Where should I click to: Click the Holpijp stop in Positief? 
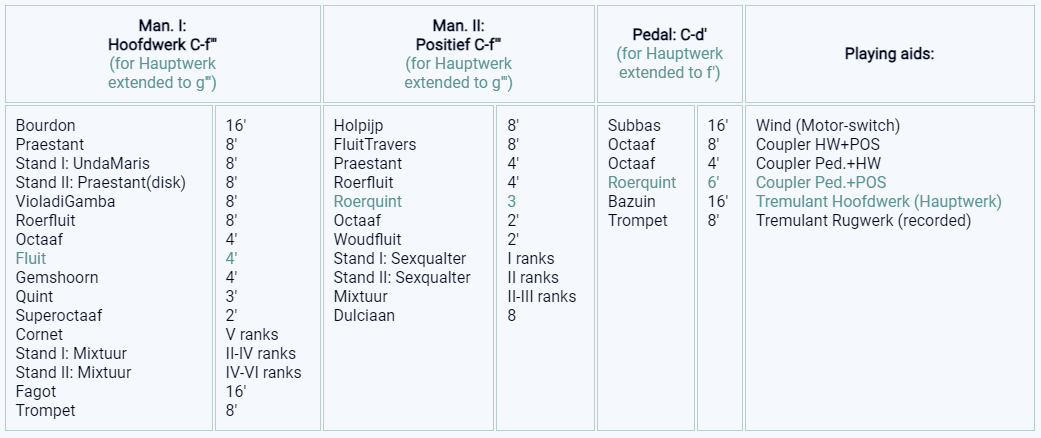coord(358,126)
